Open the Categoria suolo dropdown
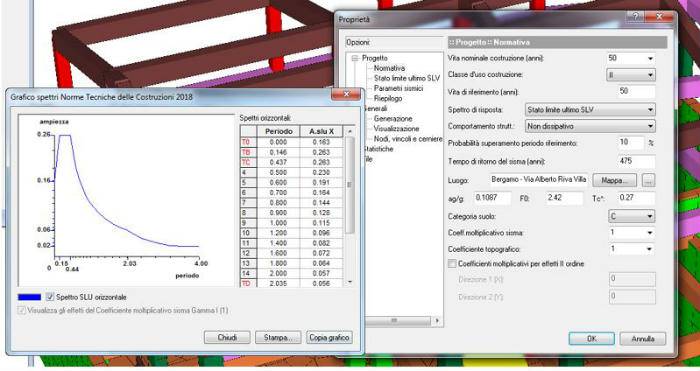The height and width of the screenshot is (371, 700). coord(632,217)
